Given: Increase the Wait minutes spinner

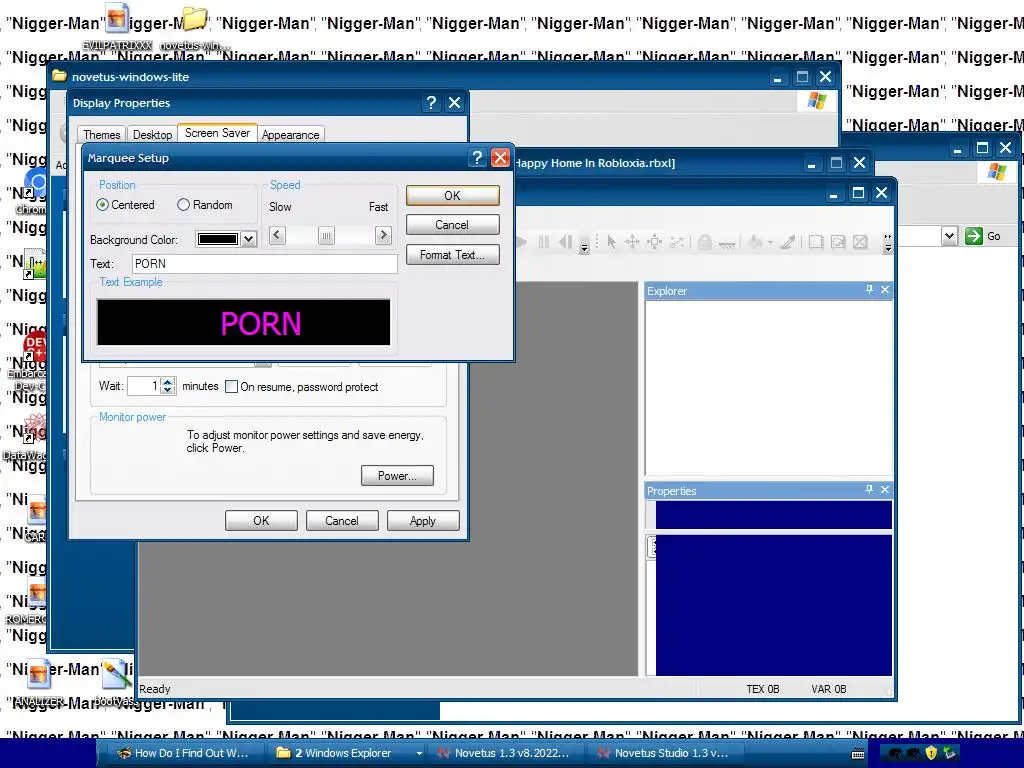Looking at the screenshot, I should pos(168,382).
